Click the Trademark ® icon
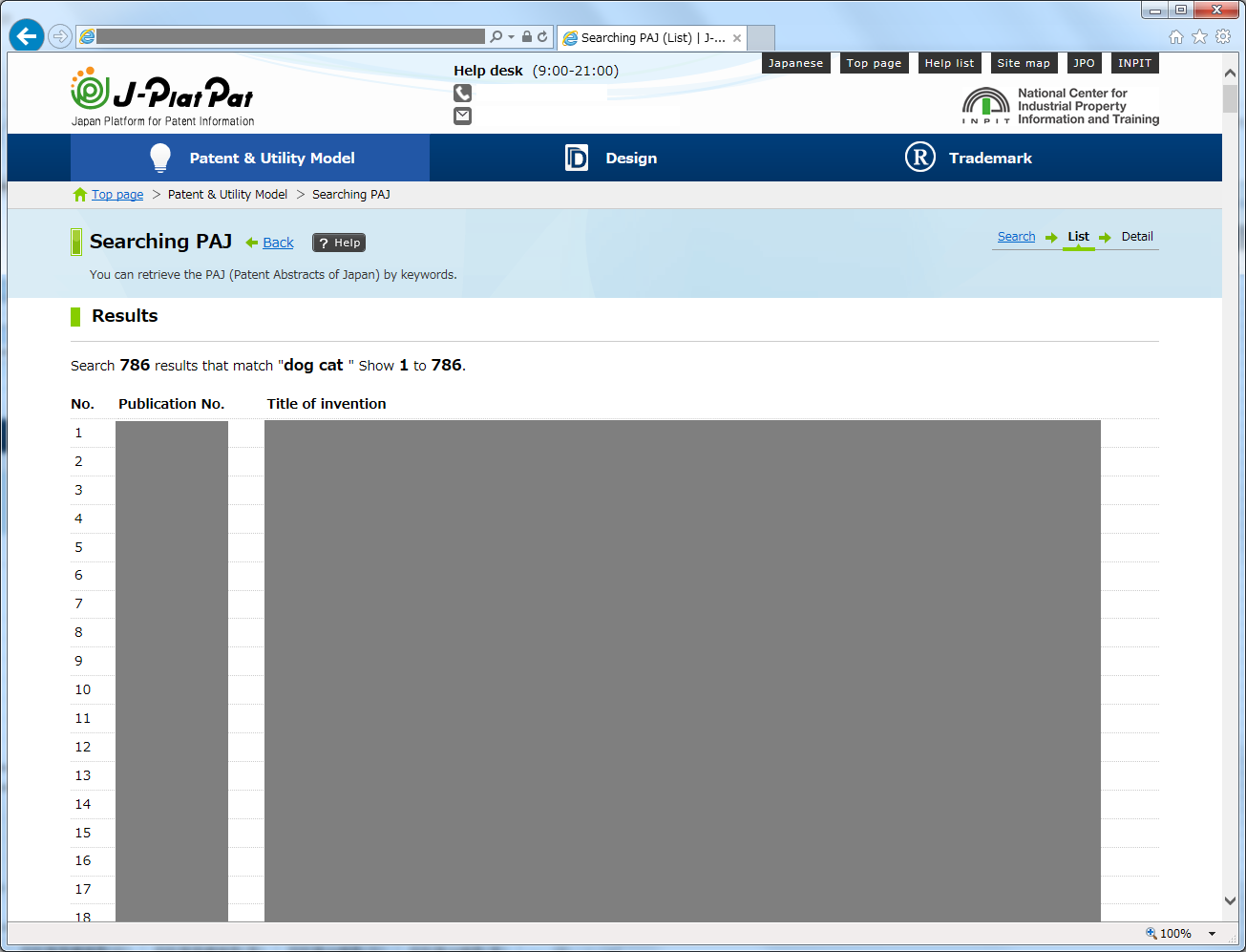 [919, 157]
